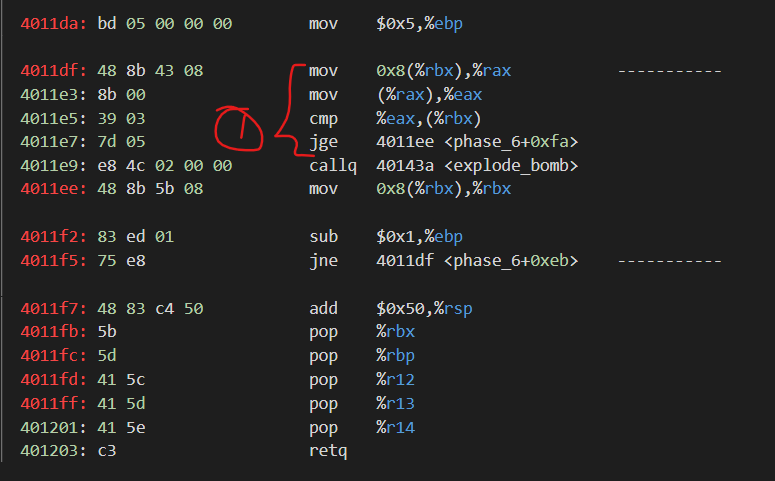Click the retq mnemonic
775x481 pixels.
[328, 450]
